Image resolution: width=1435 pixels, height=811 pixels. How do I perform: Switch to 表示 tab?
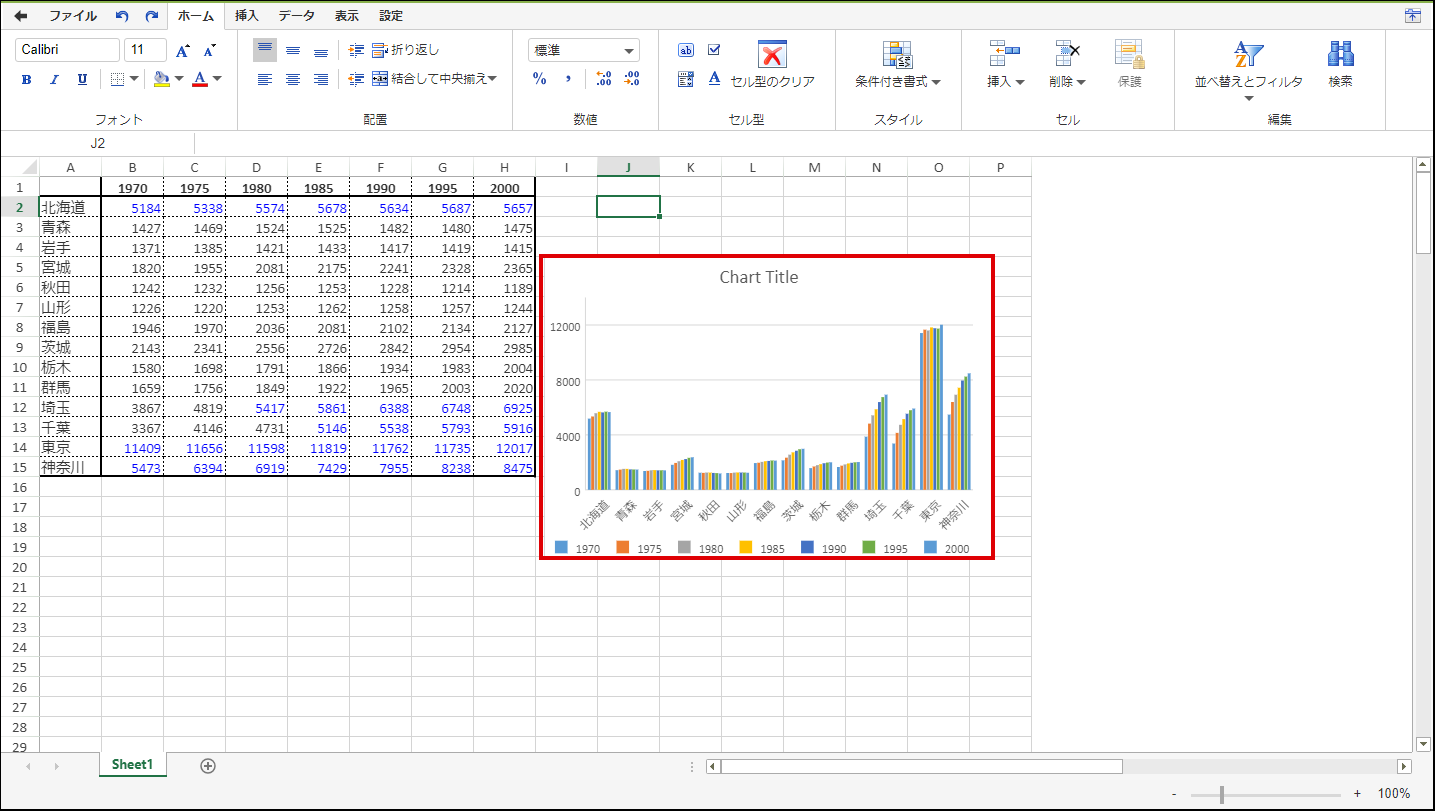click(347, 16)
